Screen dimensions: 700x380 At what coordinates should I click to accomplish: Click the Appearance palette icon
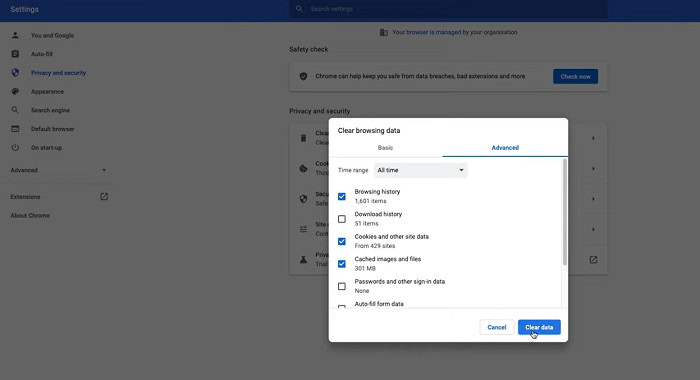tap(15, 91)
